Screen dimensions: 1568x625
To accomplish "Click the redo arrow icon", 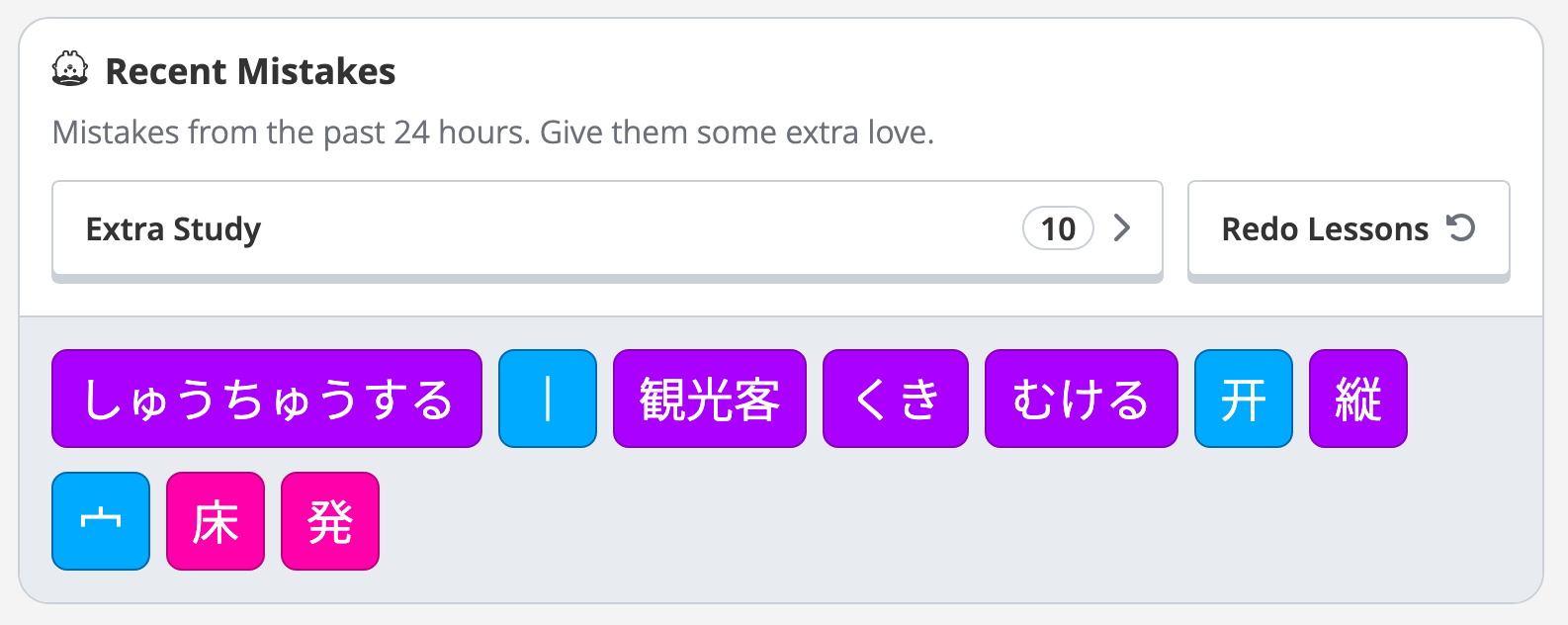I will pyautogui.click(x=1460, y=228).
